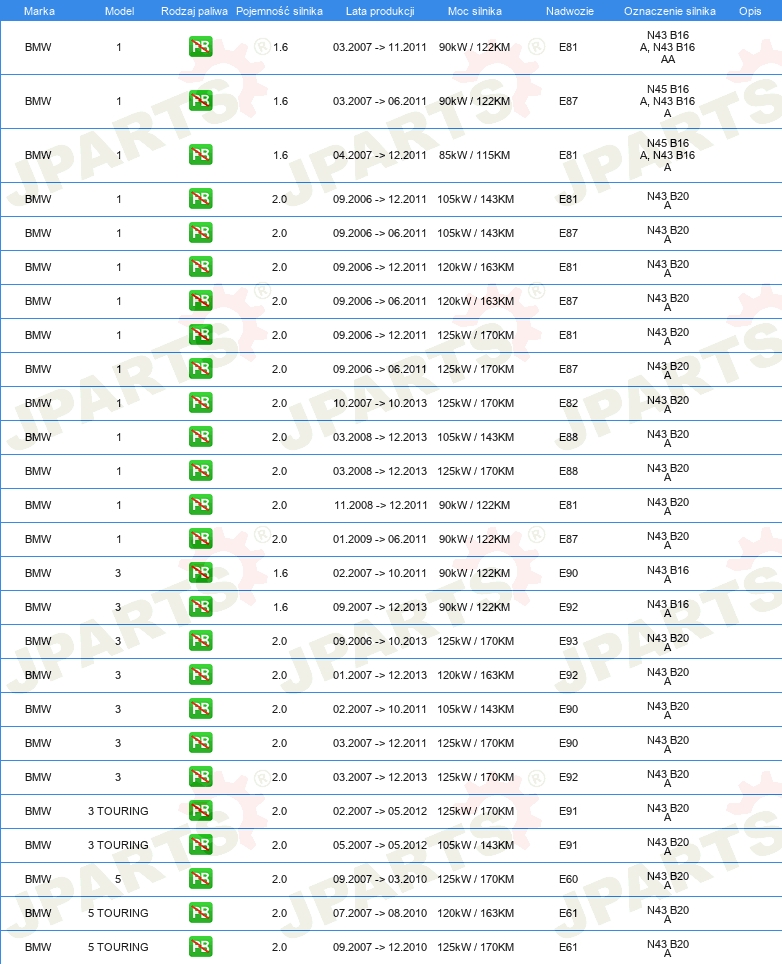
Task: Click engine code N43 B16 A, N43 B16 AA
Action: click(668, 47)
